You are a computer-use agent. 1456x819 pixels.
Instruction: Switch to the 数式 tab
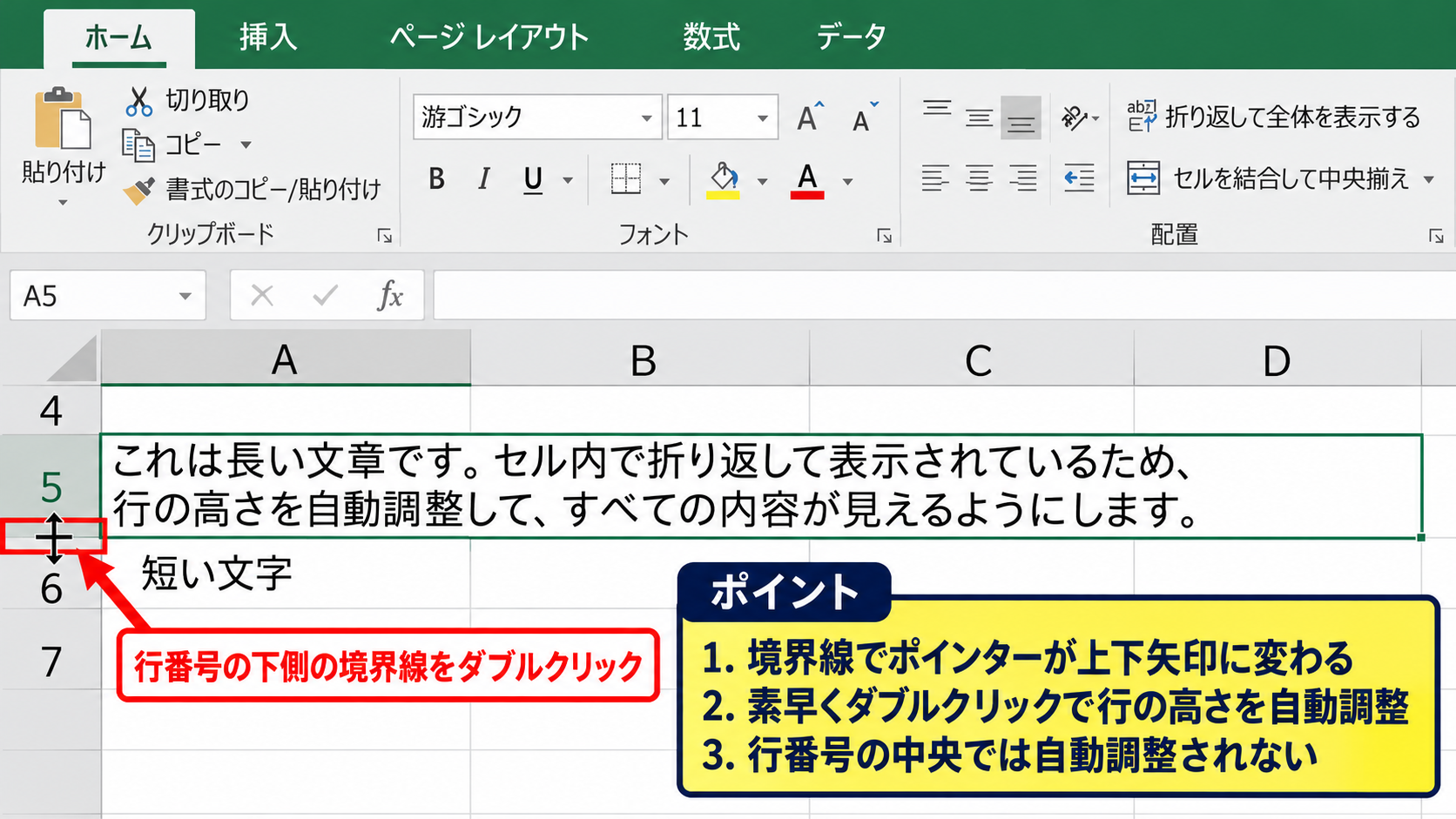[711, 37]
